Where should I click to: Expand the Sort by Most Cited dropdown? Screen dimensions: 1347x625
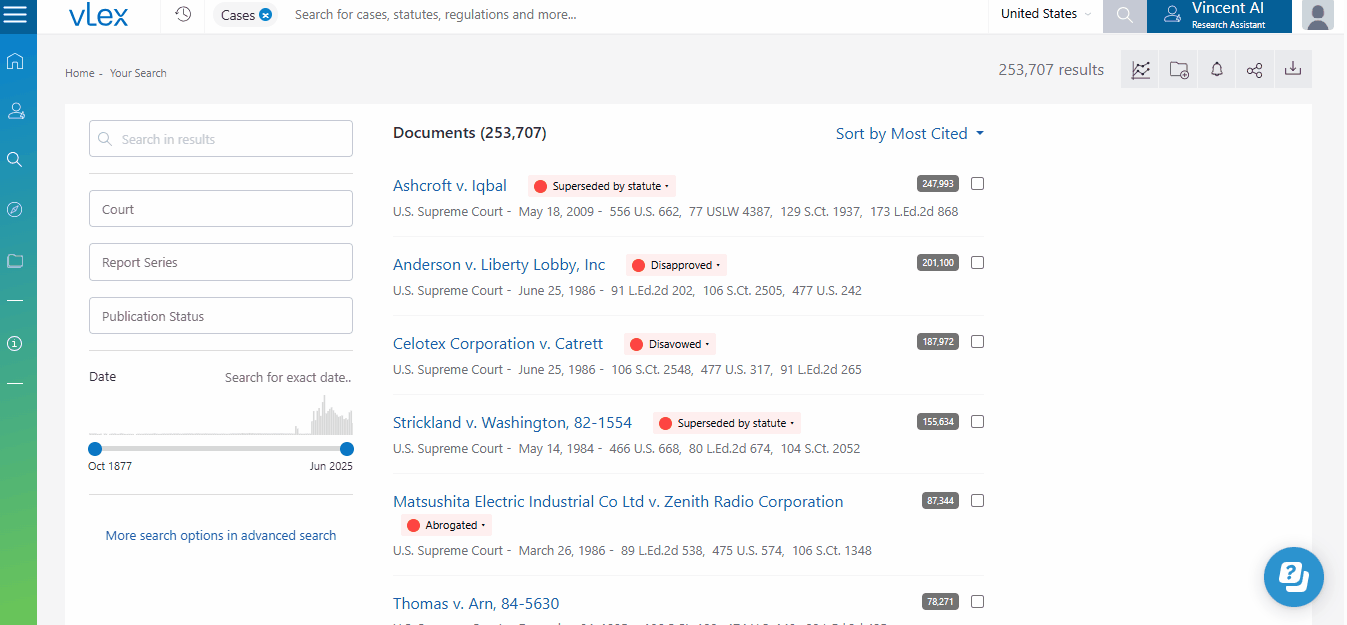coord(909,134)
